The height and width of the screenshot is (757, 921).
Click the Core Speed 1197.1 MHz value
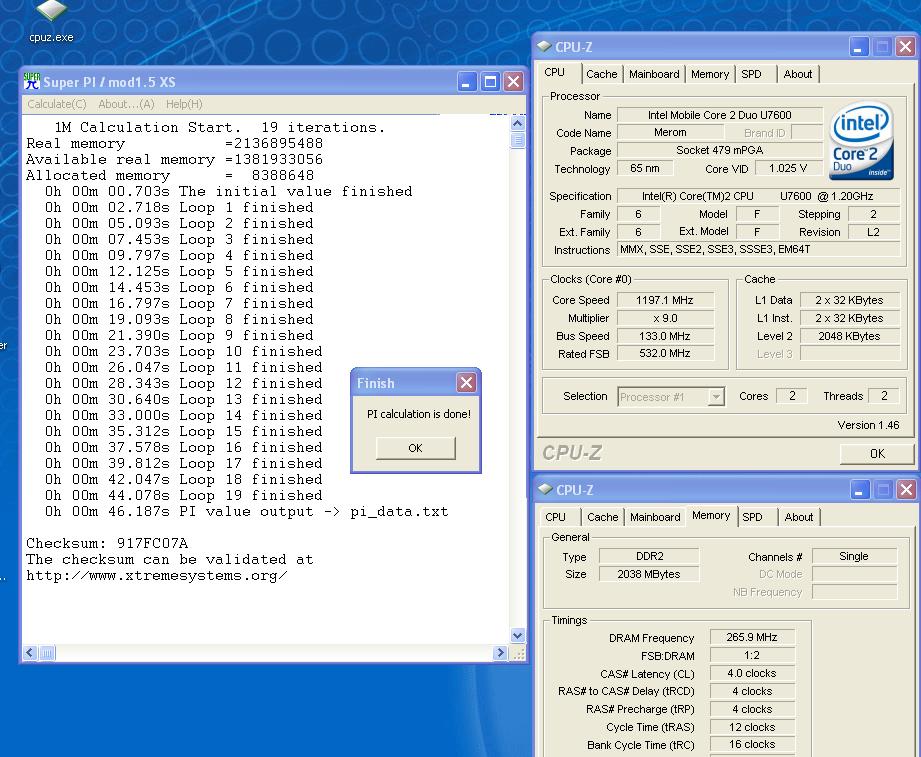coord(665,300)
